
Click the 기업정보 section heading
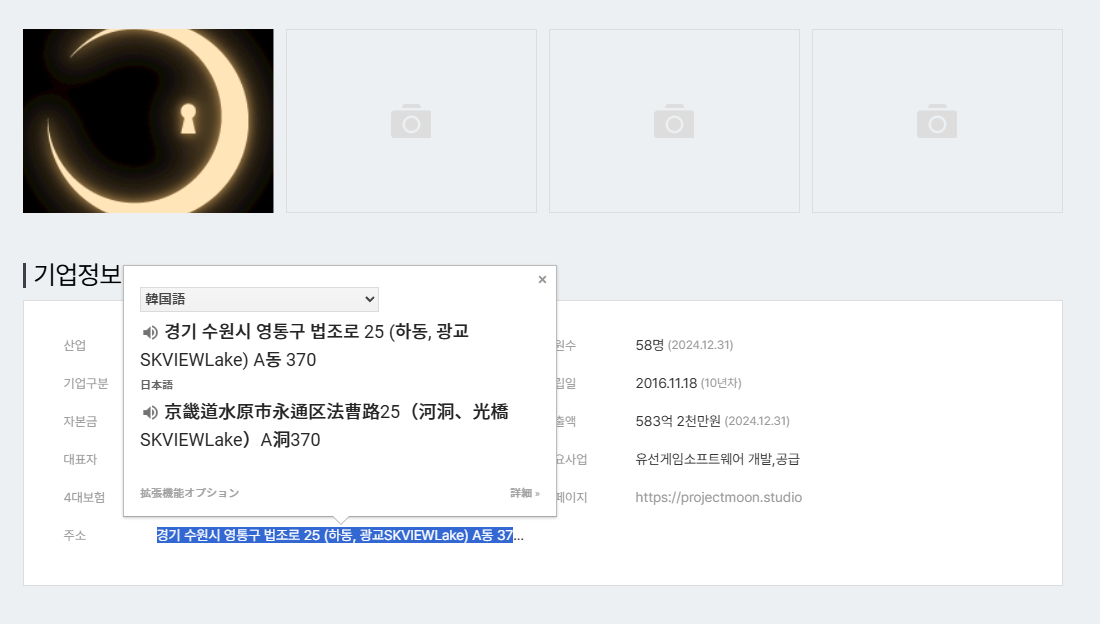pyautogui.click(x=77, y=274)
